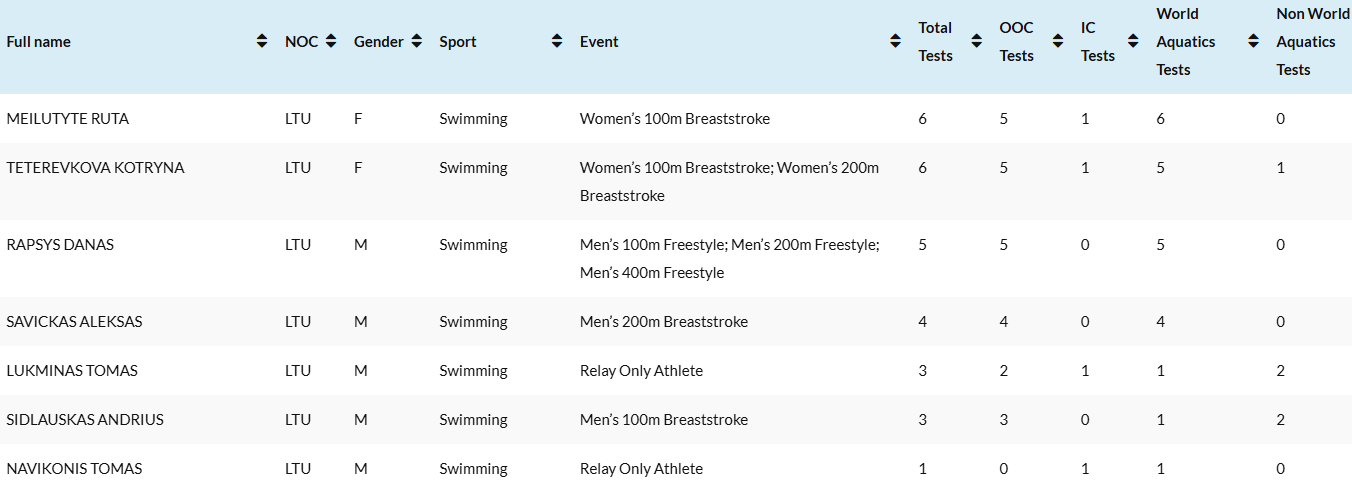Sort table by Full name arrows
This screenshot has height=485, width=1352.
click(x=262, y=42)
